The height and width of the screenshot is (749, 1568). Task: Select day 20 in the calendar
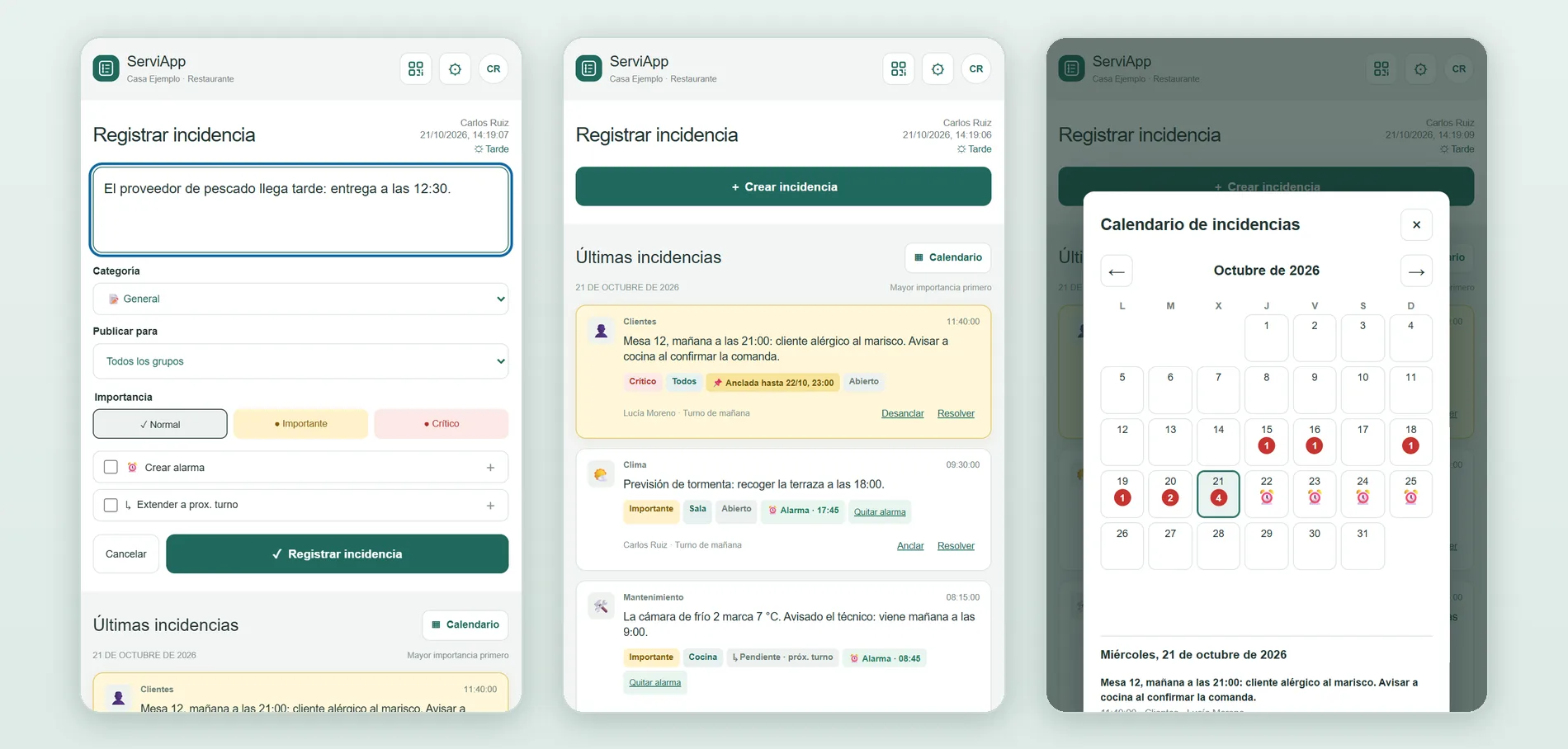click(1170, 492)
